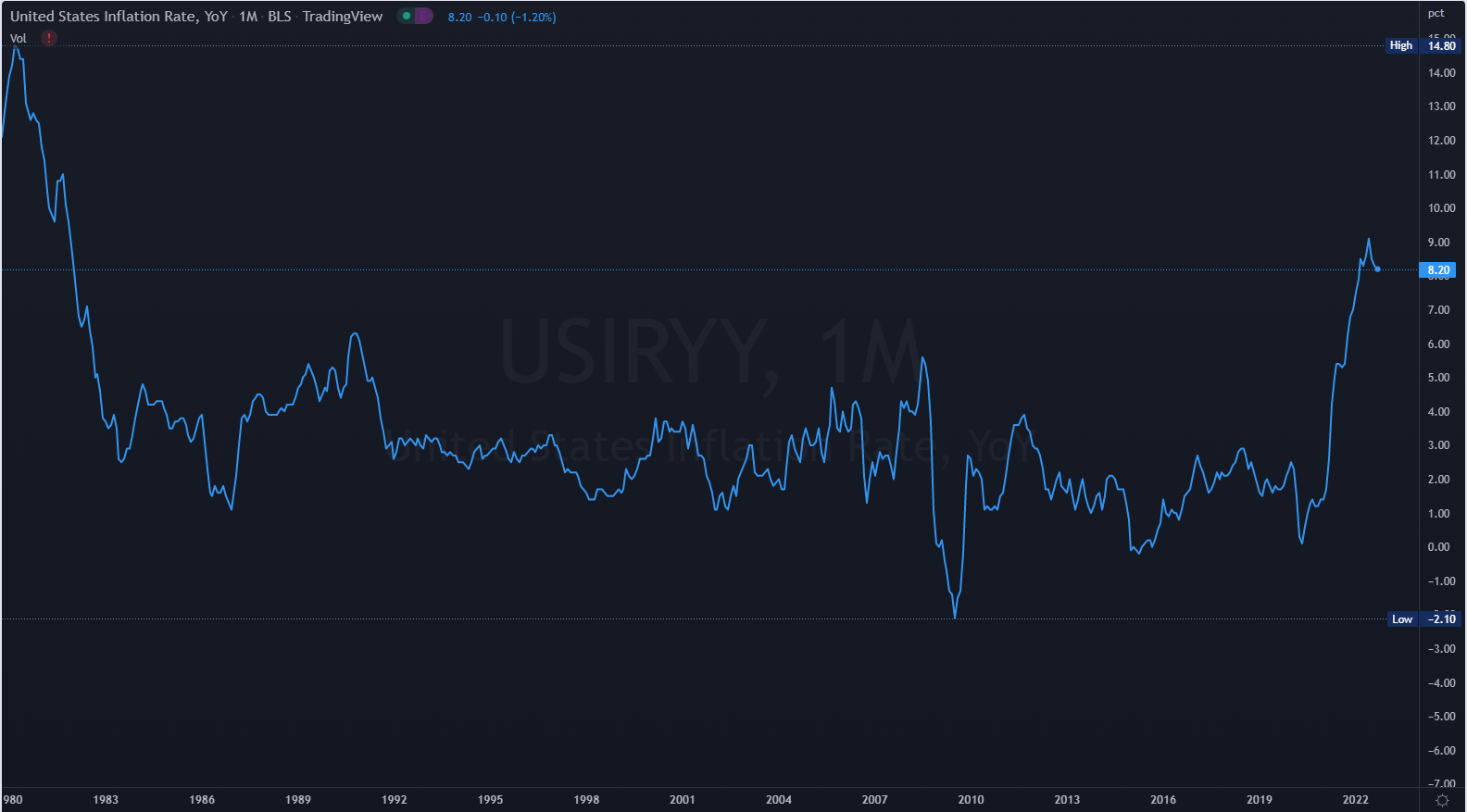This screenshot has height=812, width=1467.
Task: Click the 1M interval label in title
Action: [248, 17]
